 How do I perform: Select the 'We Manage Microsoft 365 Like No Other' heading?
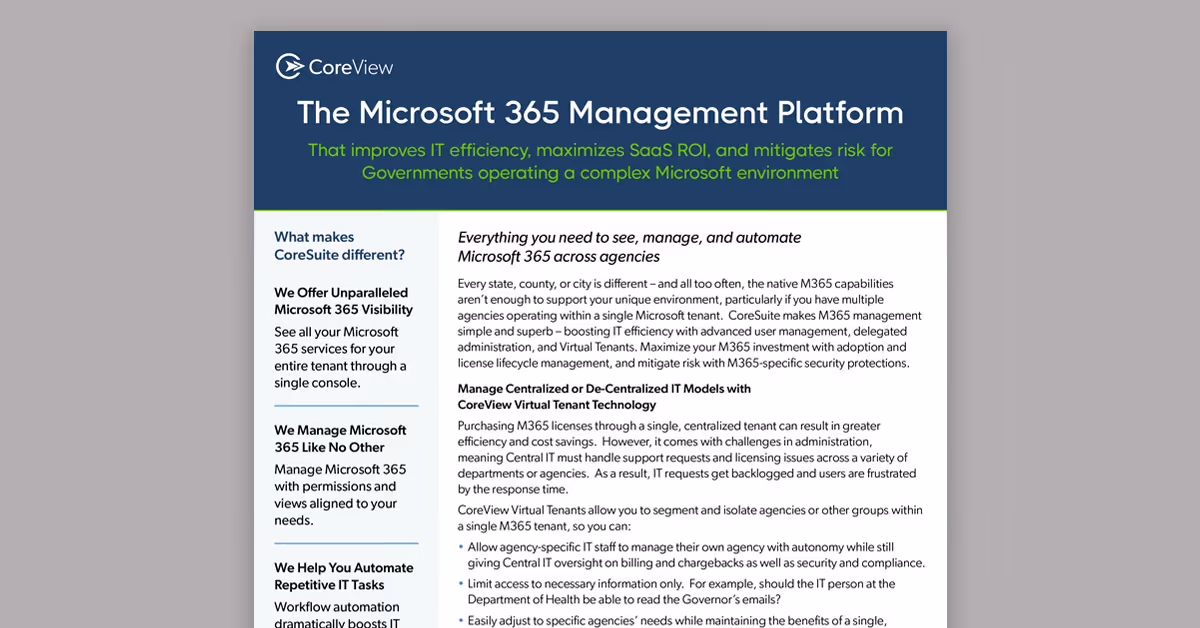[340, 438]
